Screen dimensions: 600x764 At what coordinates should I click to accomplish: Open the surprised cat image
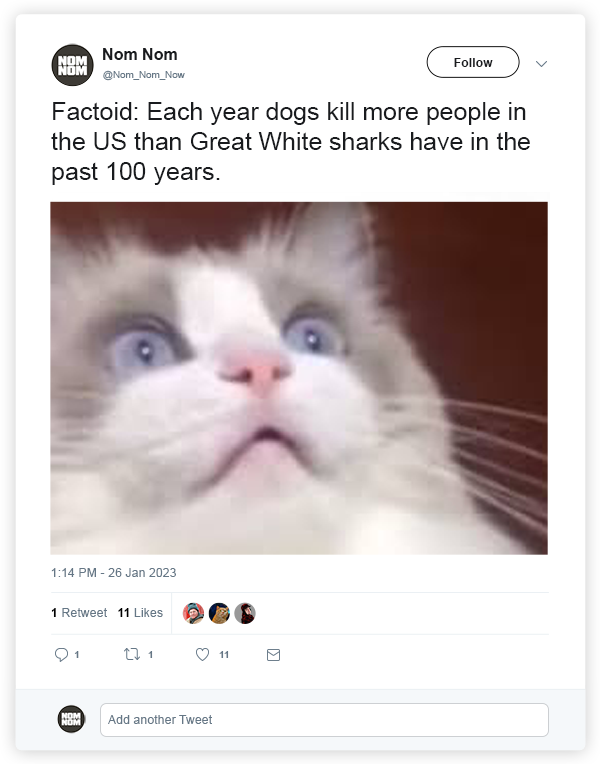pos(299,378)
